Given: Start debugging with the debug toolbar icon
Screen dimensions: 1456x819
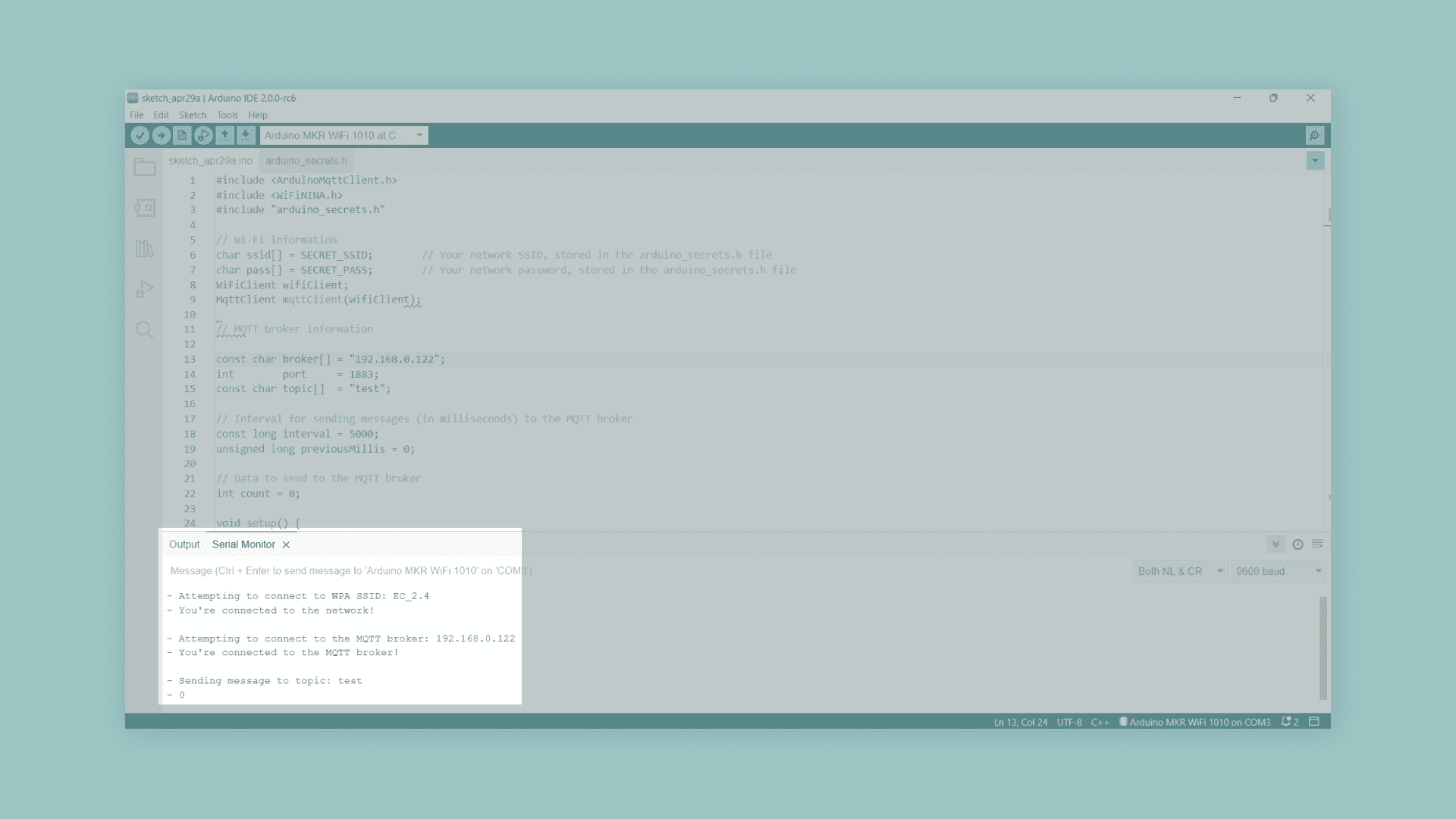Looking at the screenshot, I should point(203,135).
